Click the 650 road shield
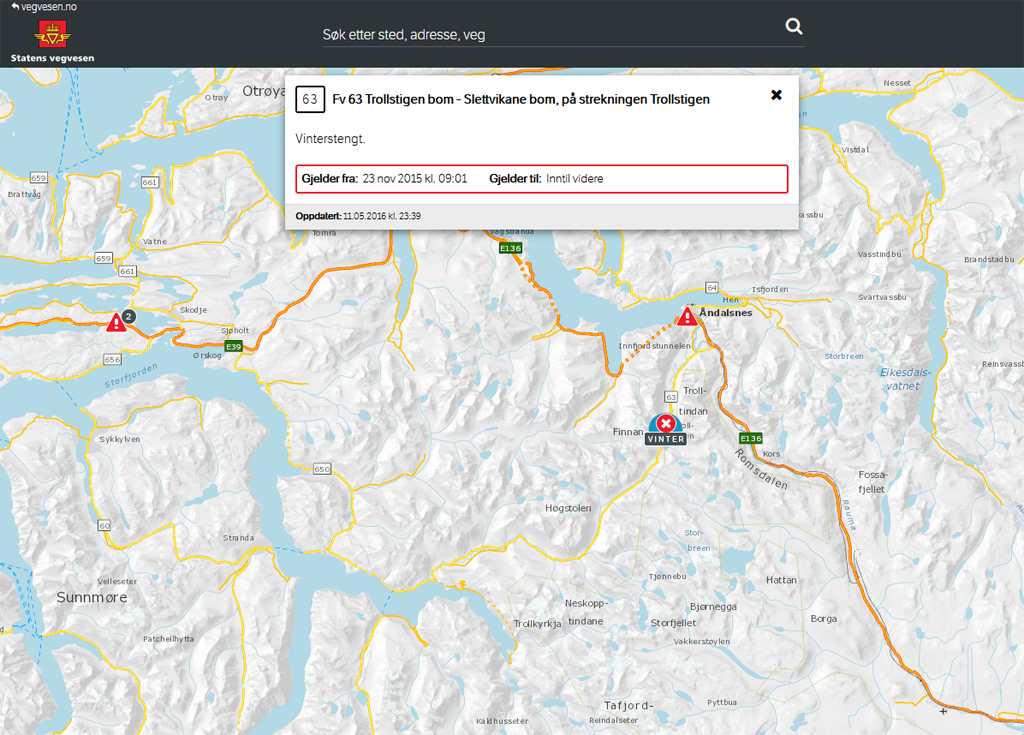1024x735 pixels. (x=322, y=469)
